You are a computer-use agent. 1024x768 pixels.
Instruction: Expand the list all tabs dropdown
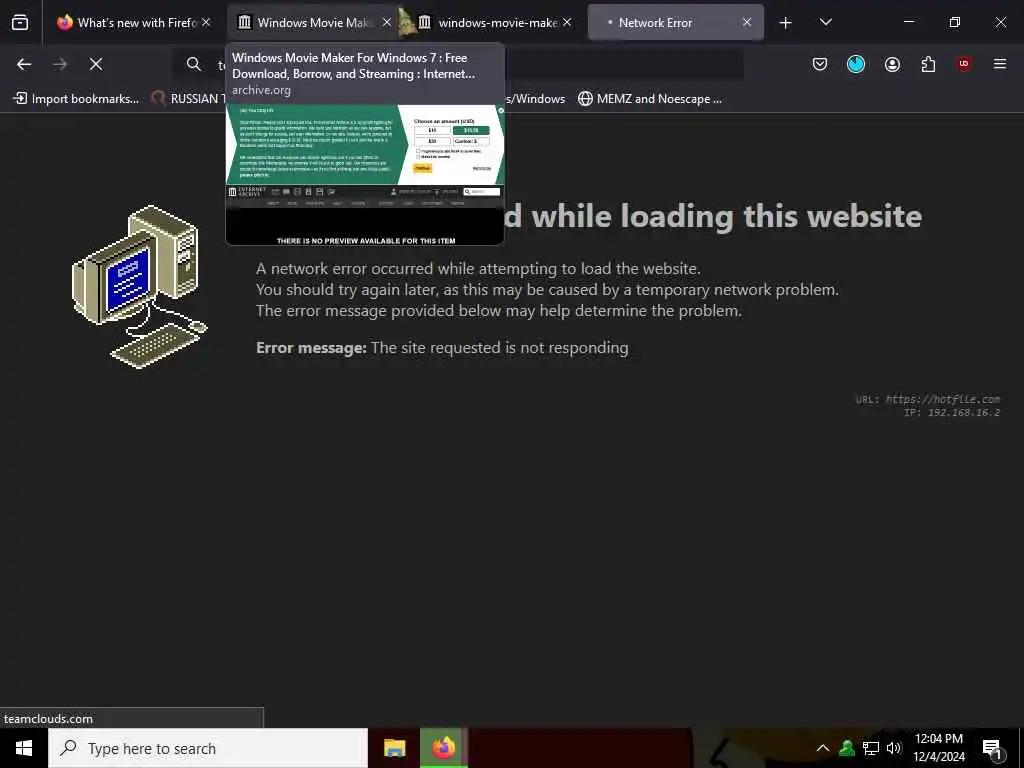pos(825,22)
